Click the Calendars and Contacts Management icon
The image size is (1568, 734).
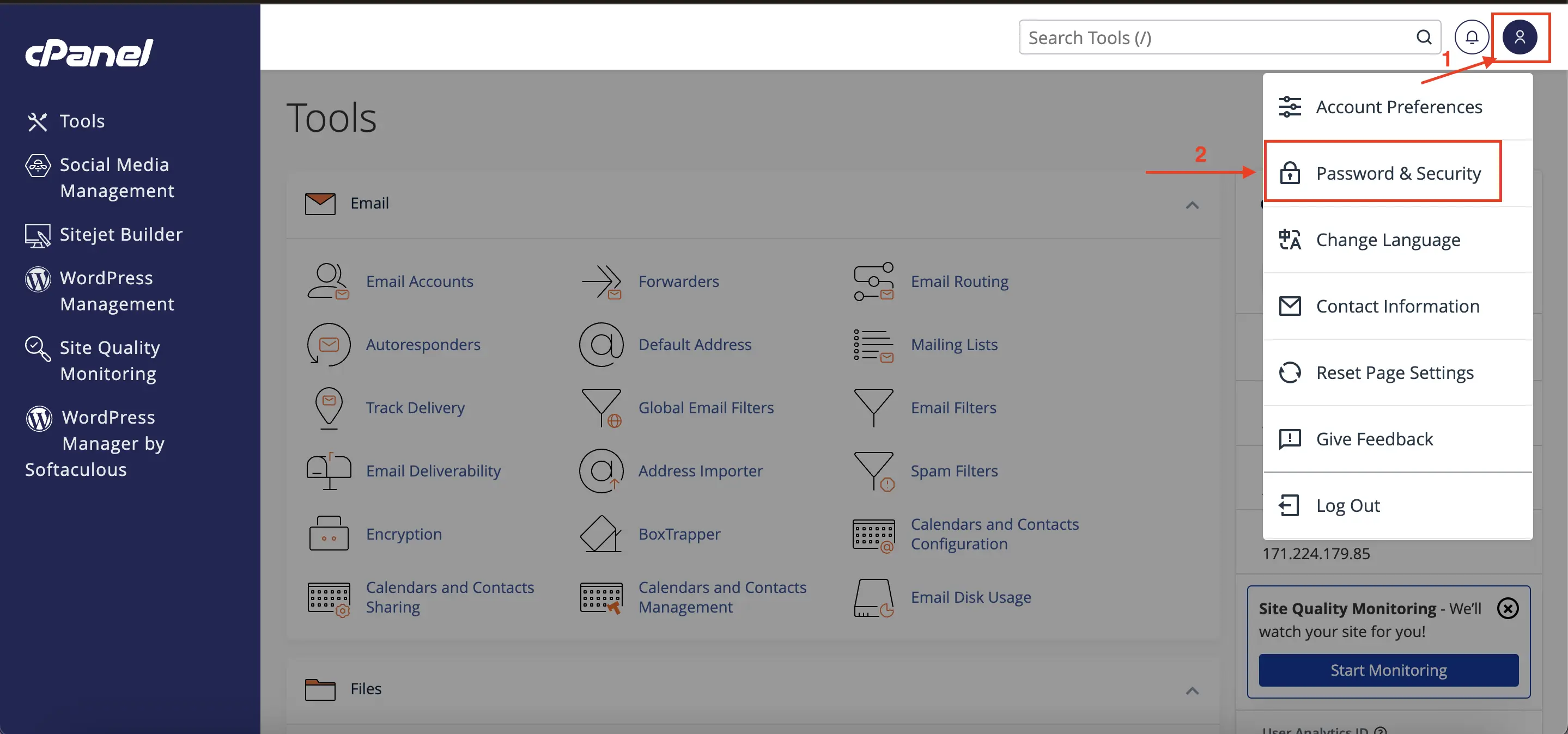point(601,598)
